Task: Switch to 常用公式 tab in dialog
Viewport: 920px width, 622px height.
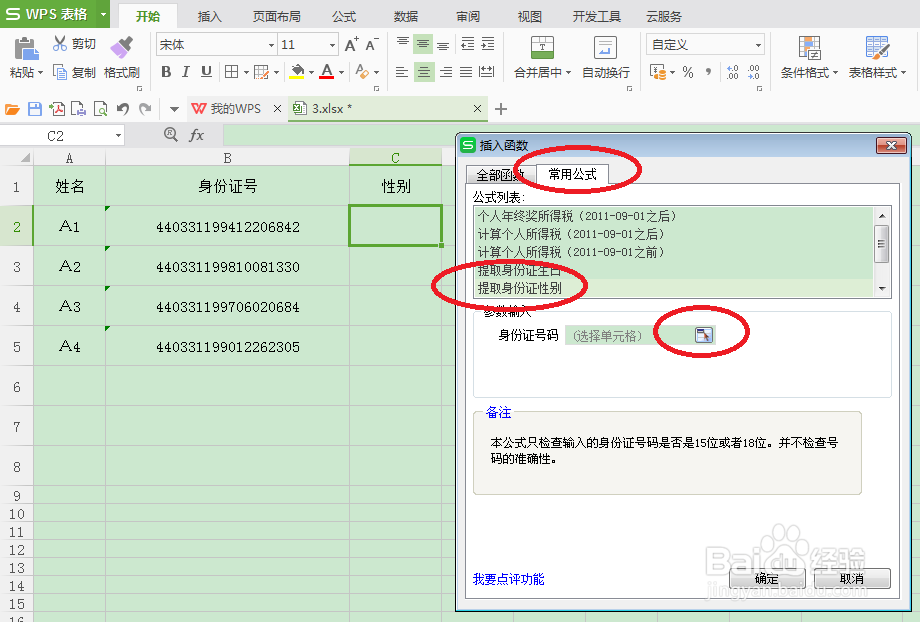Action: coord(572,174)
